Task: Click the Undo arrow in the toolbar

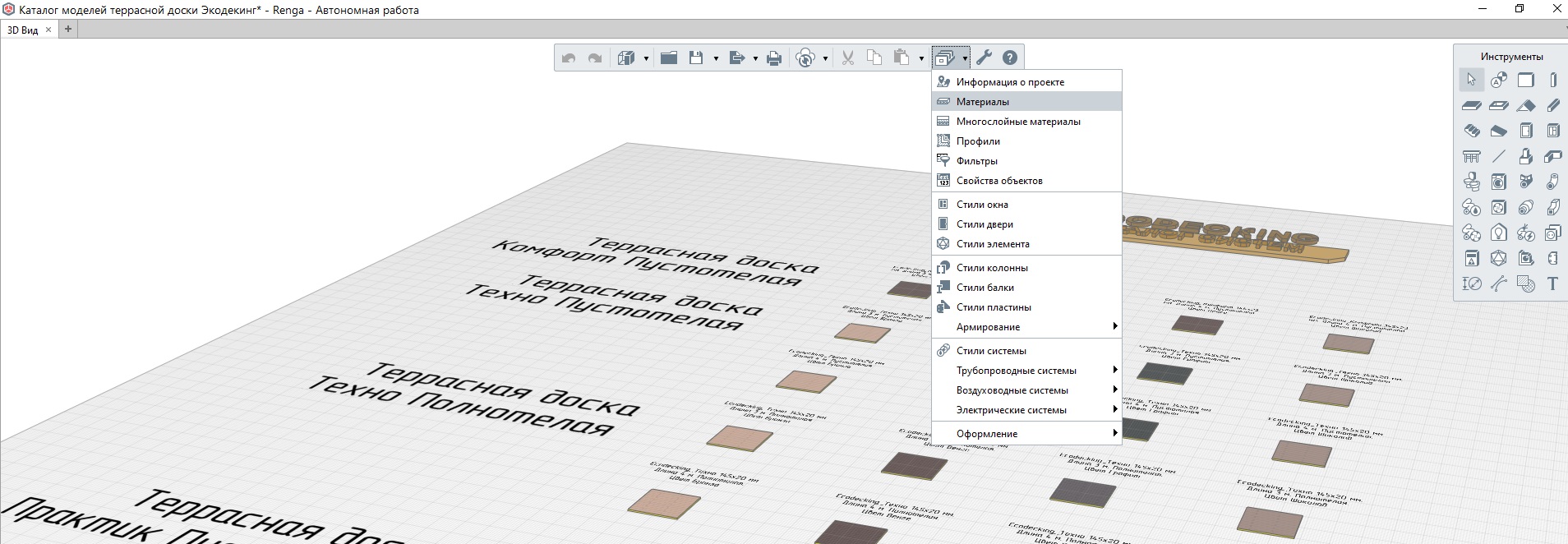Action: point(569,58)
